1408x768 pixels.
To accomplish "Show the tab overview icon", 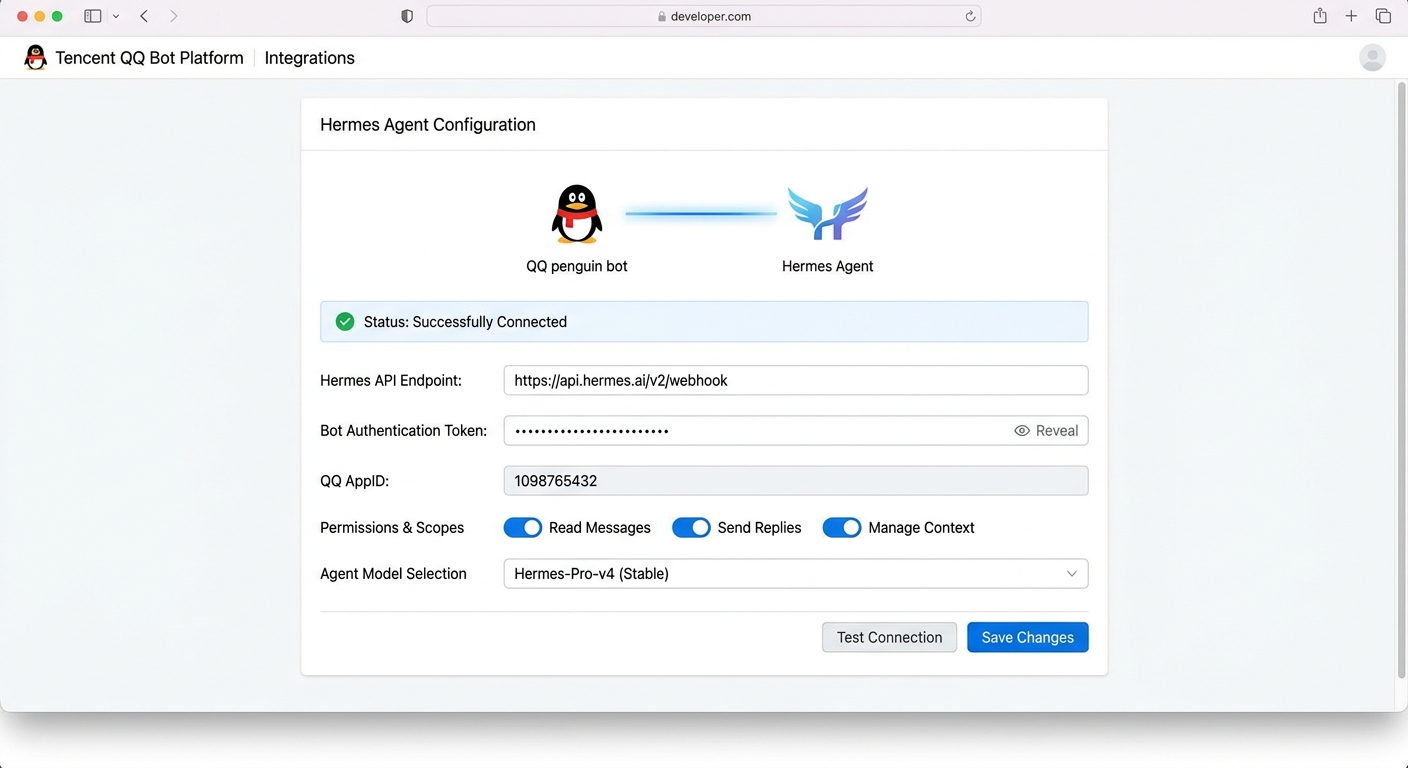I will click(1383, 16).
